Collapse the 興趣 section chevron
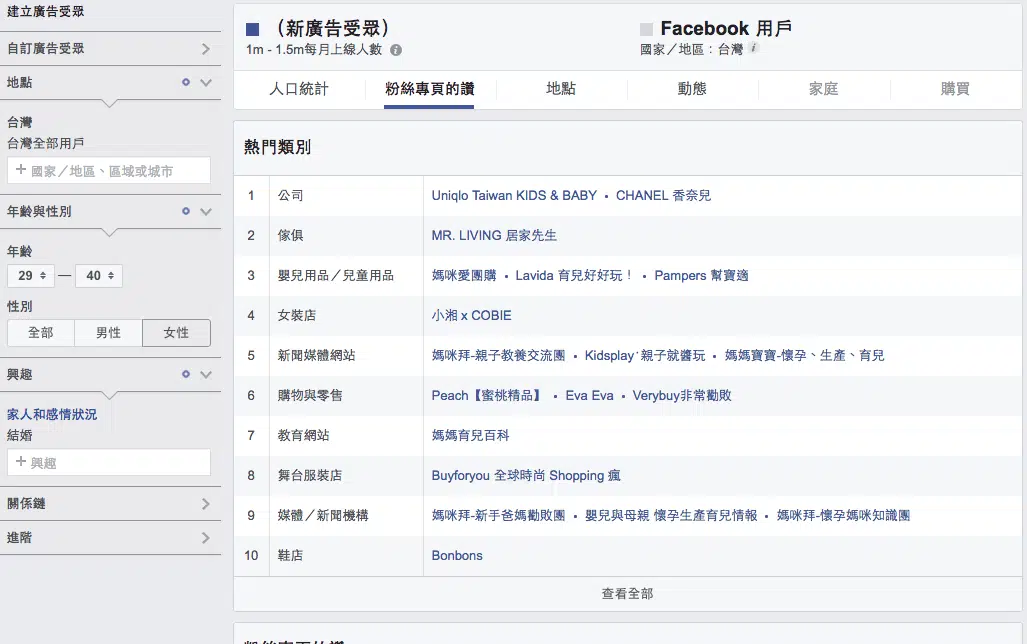The width and height of the screenshot is (1027, 644). 206,375
